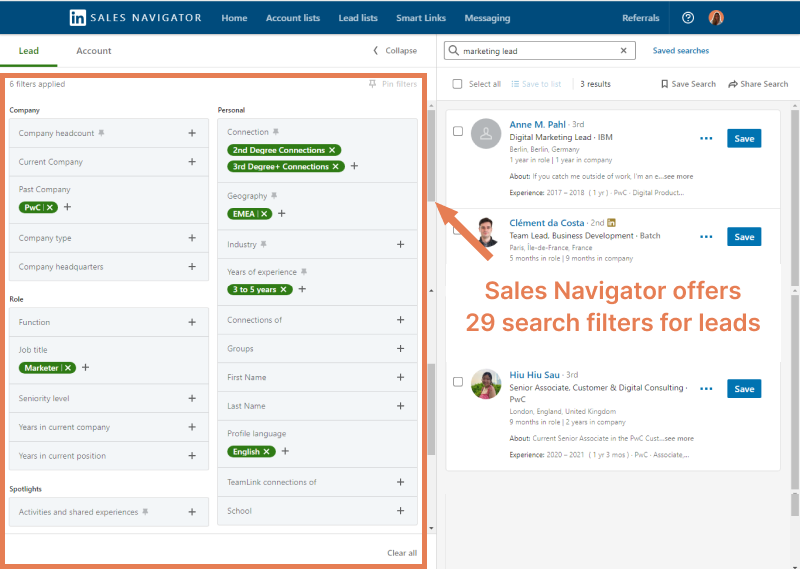Go to Home in navigation
The image size is (800, 569).
(x=234, y=18)
